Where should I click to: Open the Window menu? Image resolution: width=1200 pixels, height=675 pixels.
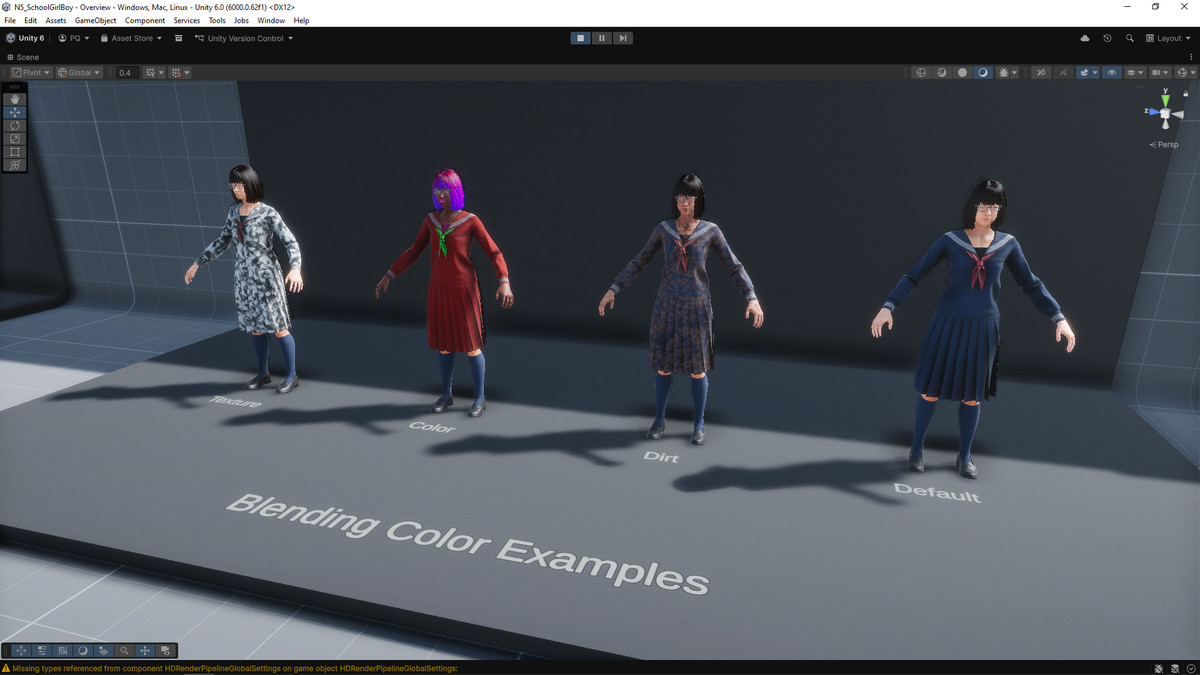pyautogui.click(x=271, y=20)
